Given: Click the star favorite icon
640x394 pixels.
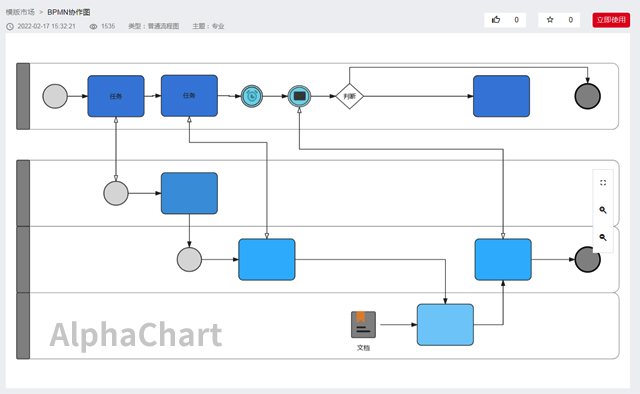Looking at the screenshot, I should [x=550, y=20].
